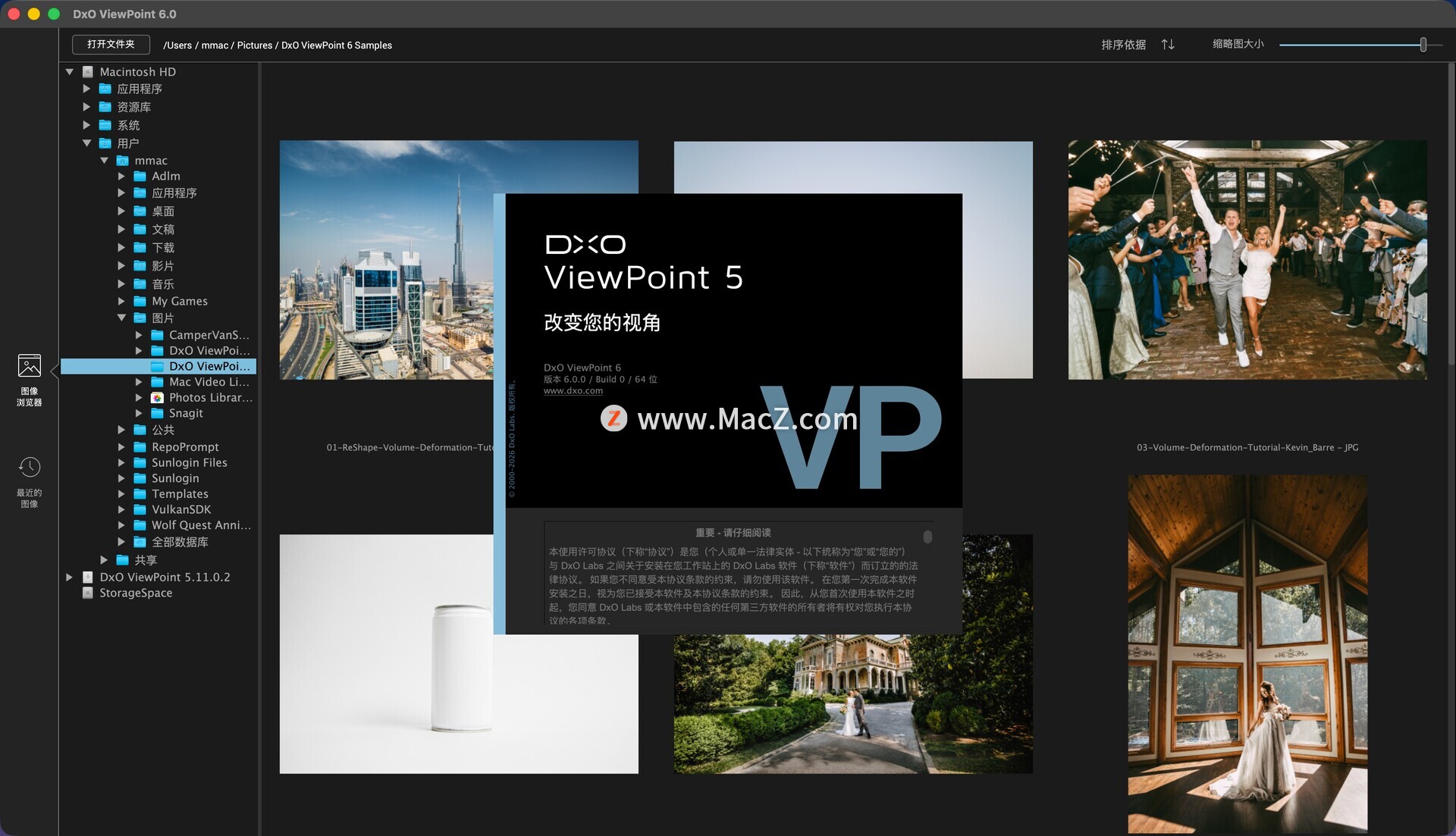The height and width of the screenshot is (836, 1456).
Task: Collapse the Macintosh HD tree node
Action: point(70,72)
